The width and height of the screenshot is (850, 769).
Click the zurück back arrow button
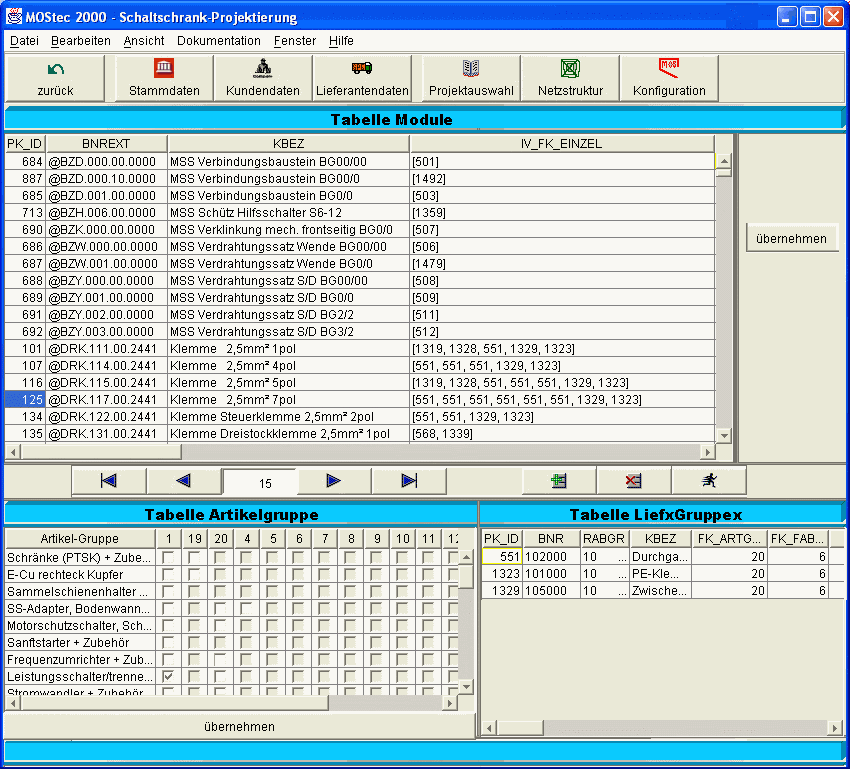point(56,79)
